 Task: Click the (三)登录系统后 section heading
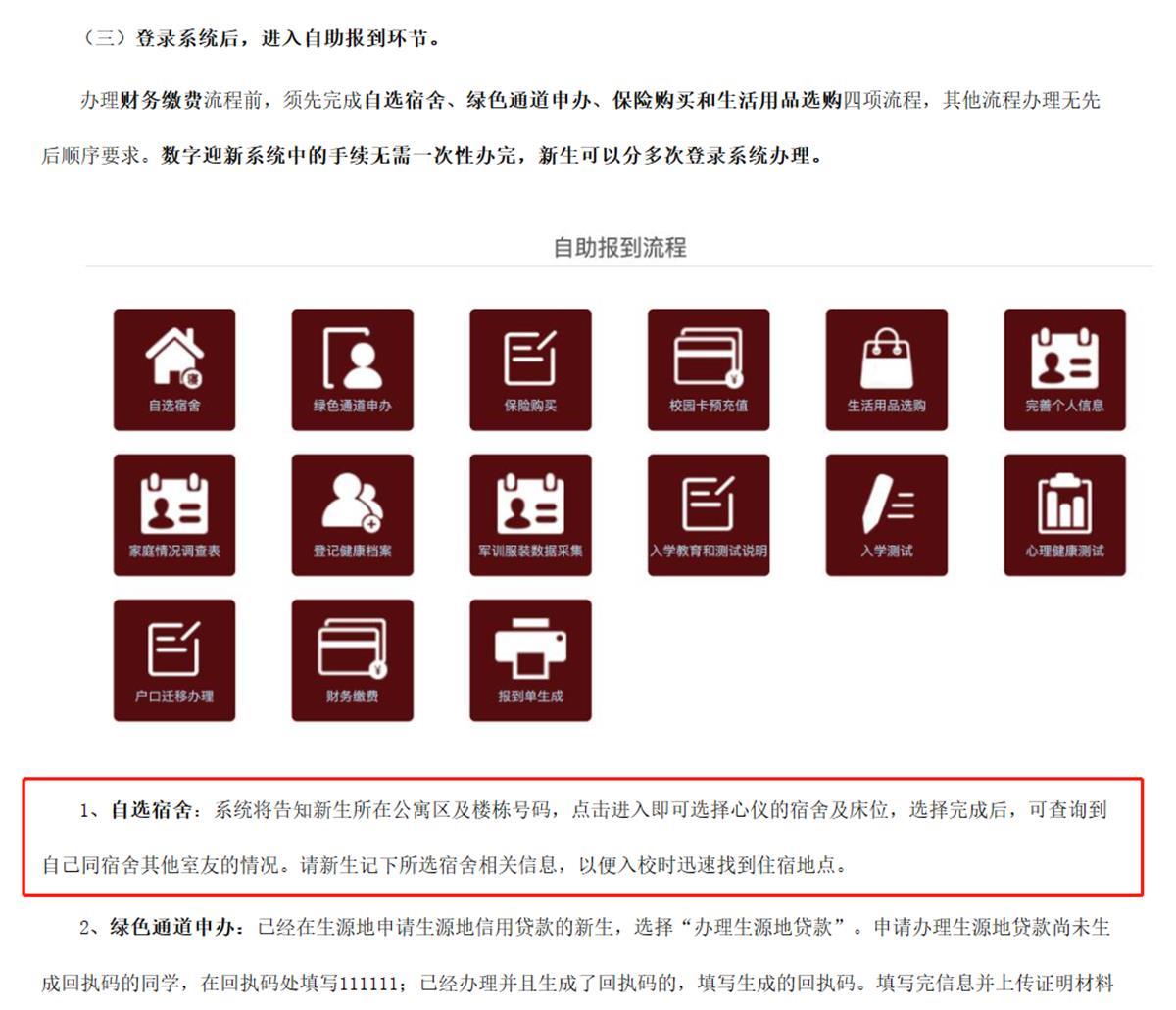pyautogui.click(x=261, y=39)
